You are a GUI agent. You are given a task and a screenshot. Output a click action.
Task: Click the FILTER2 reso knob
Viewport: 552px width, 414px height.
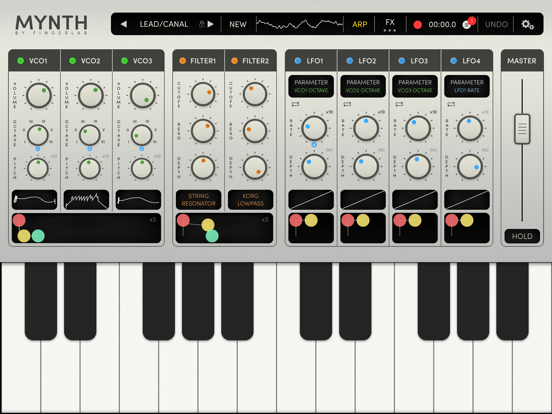pos(255,131)
